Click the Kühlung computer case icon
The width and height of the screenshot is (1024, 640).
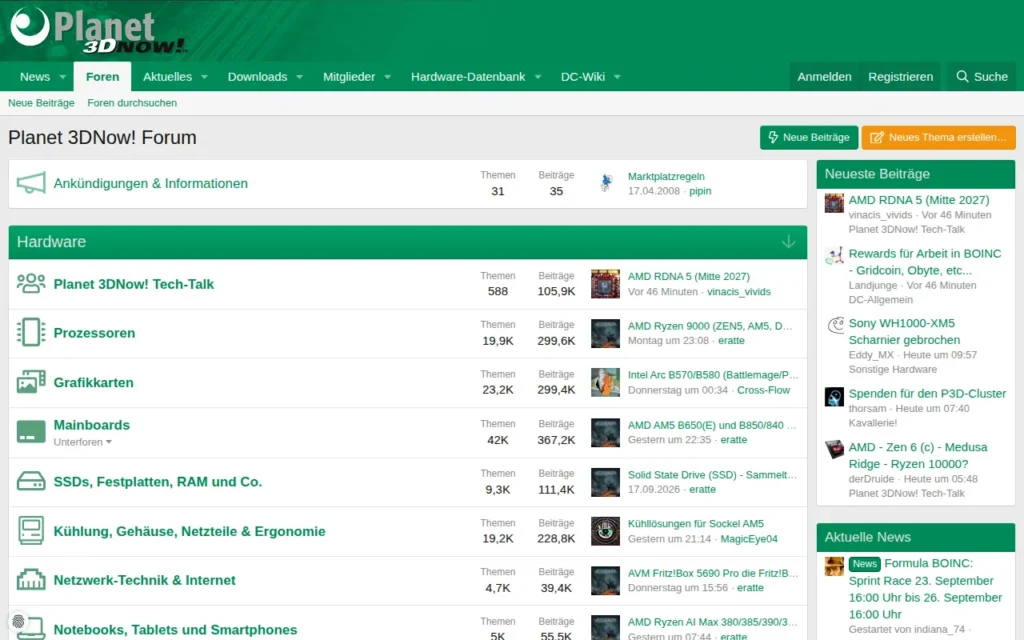(31, 531)
